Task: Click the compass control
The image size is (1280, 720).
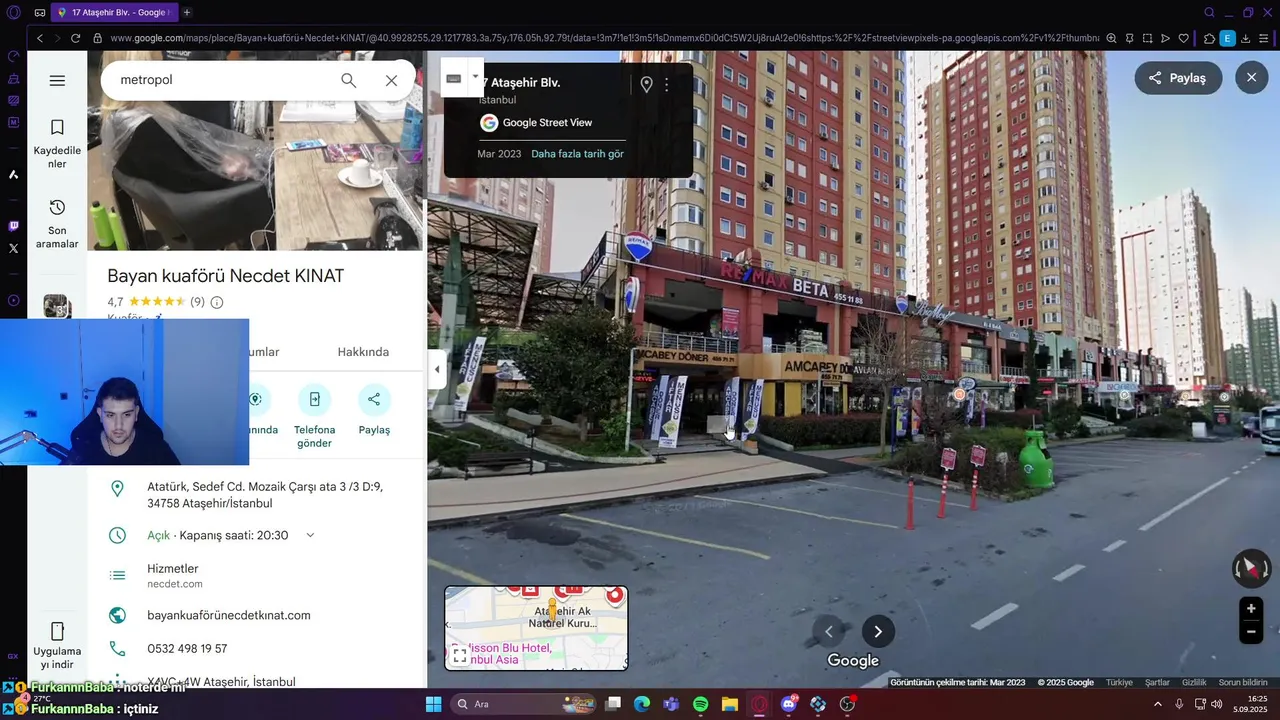Action: (x=1250, y=568)
